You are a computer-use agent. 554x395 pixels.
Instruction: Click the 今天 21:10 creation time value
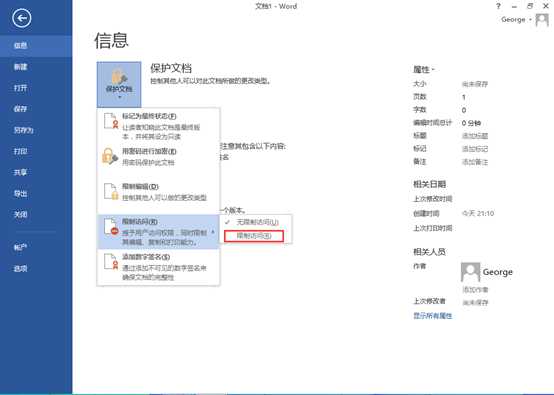click(x=478, y=213)
